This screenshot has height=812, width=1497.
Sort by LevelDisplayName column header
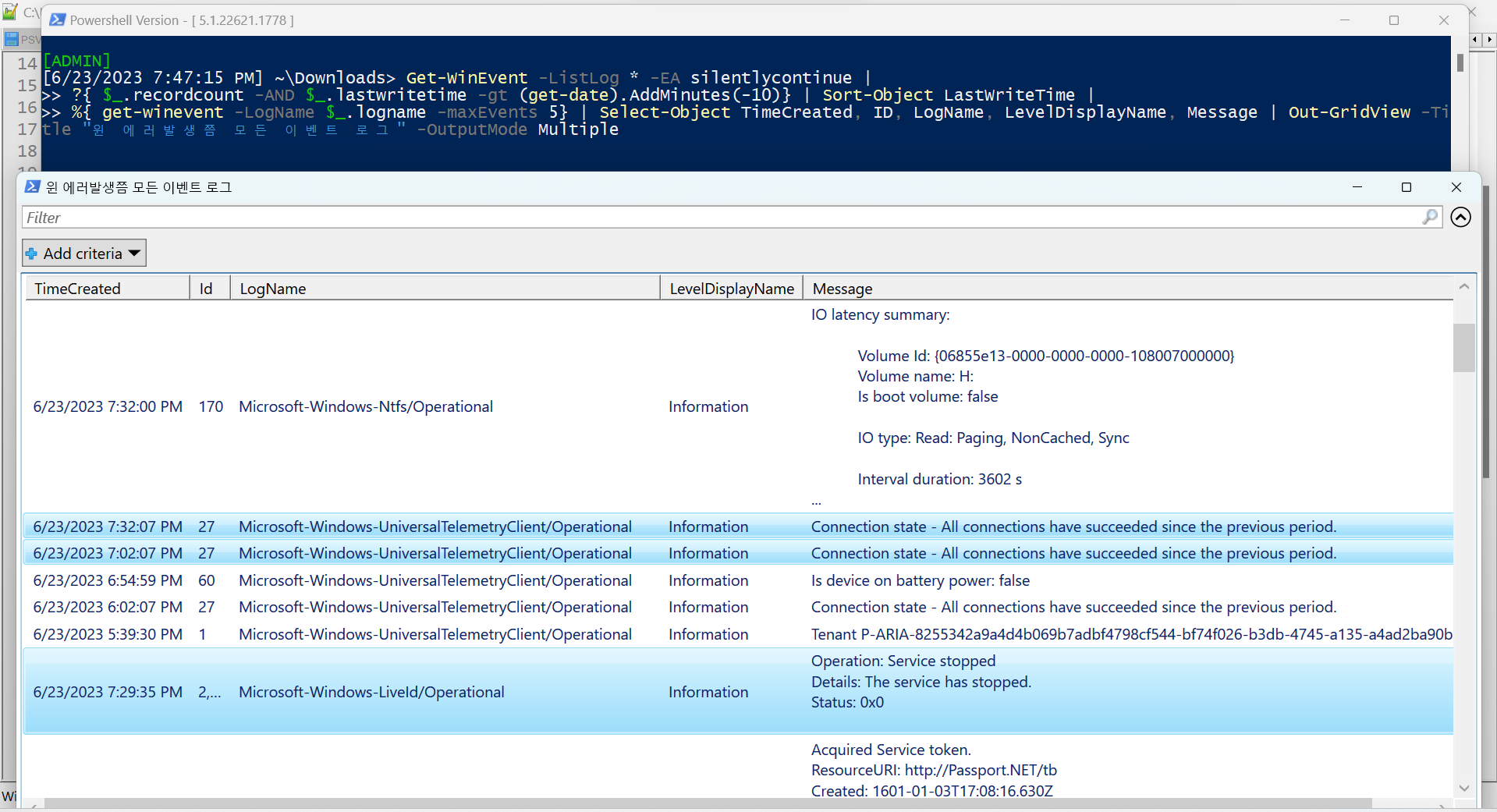732,289
